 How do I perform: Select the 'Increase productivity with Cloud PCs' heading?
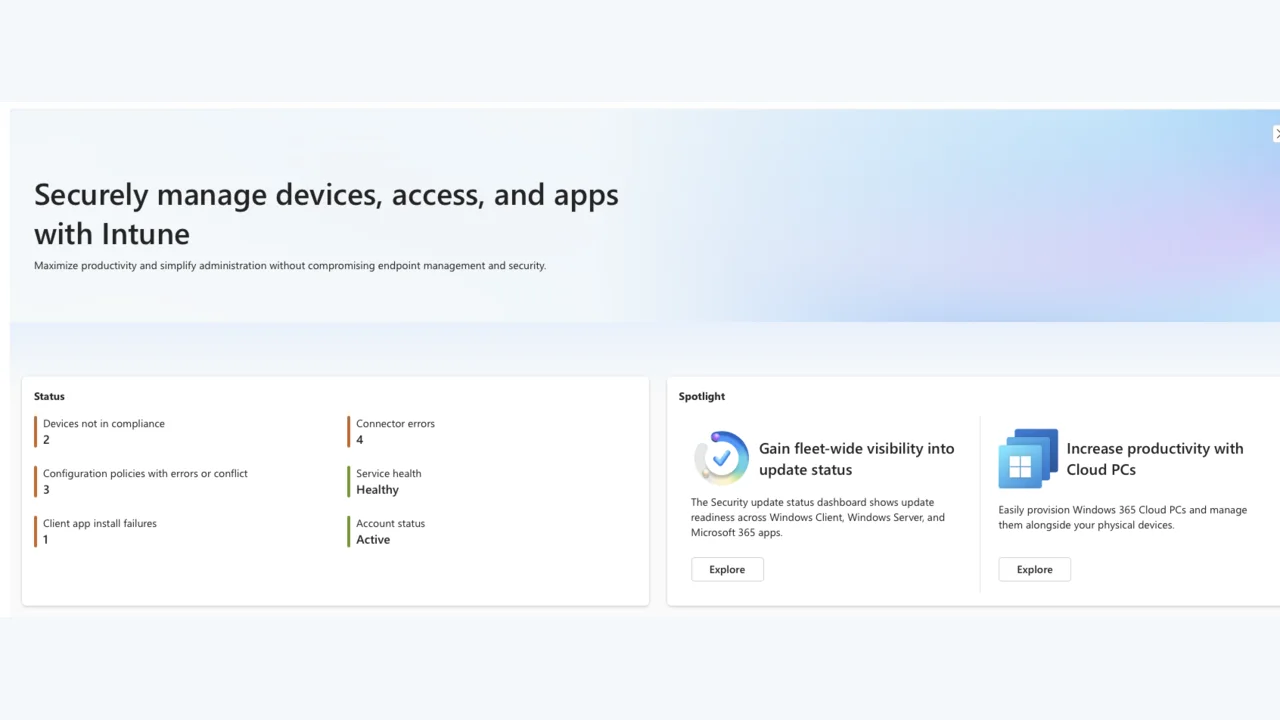tap(1155, 459)
